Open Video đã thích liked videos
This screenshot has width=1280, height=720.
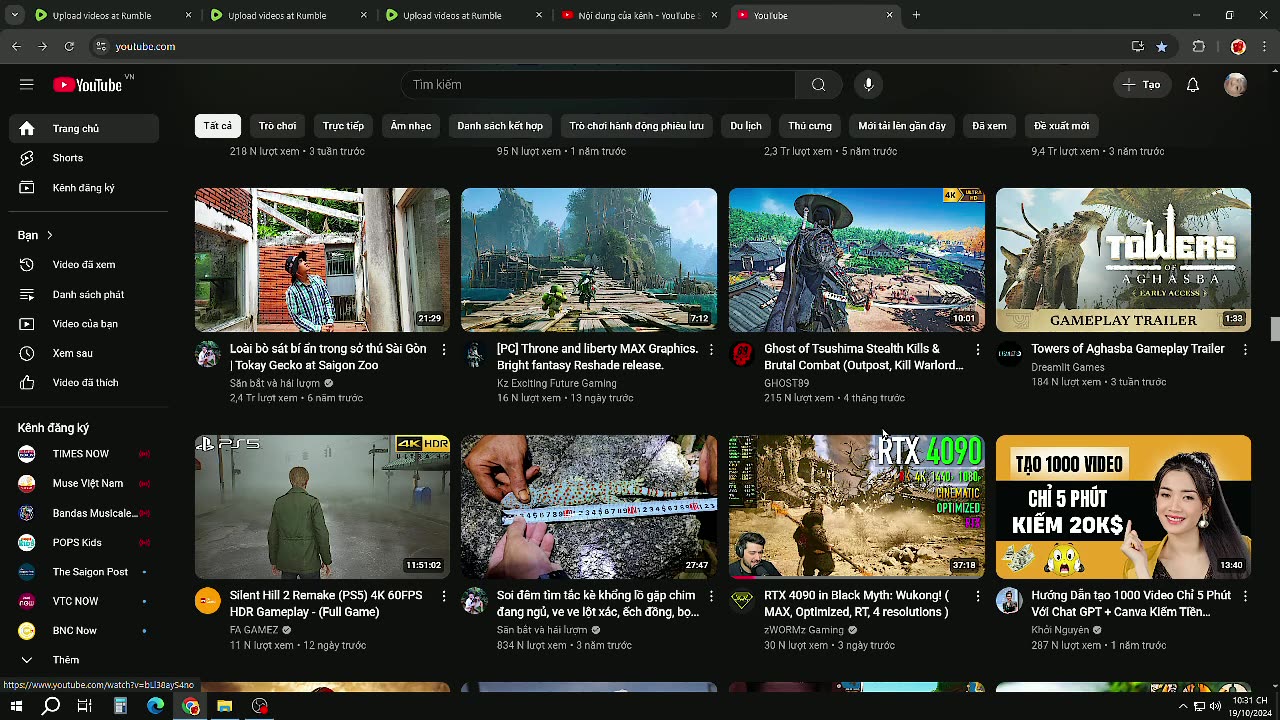(84, 383)
